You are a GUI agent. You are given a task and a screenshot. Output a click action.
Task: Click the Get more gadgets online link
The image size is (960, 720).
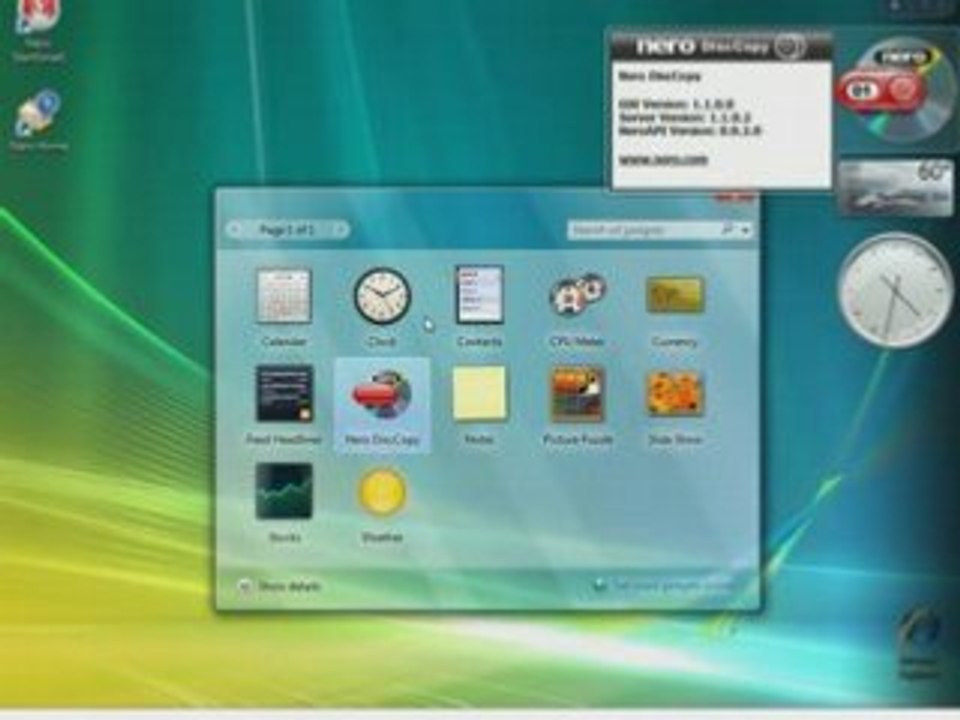coord(664,586)
